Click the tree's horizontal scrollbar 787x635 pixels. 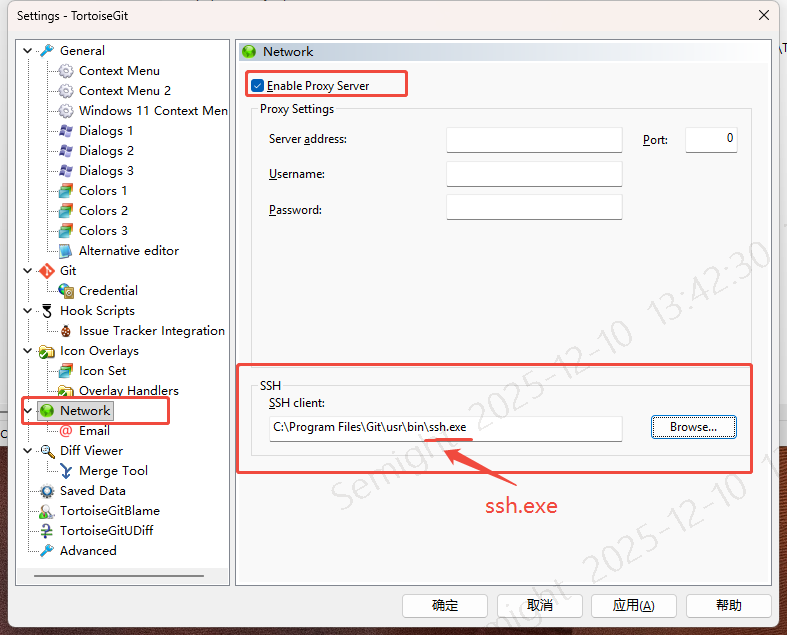119,576
